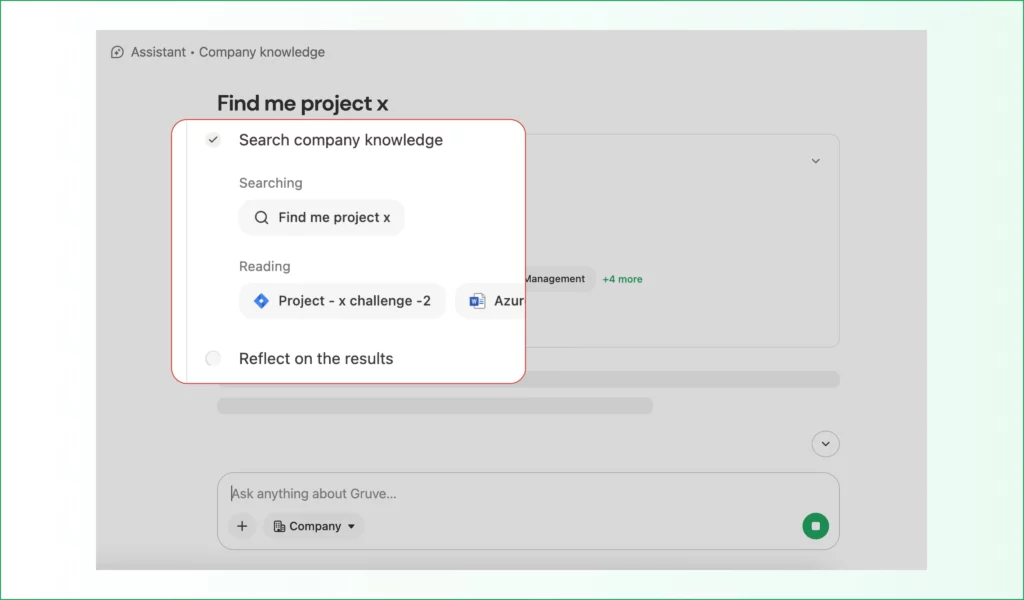Click the 'Find me project x' heading
The width and height of the screenshot is (1024, 600).
[302, 103]
